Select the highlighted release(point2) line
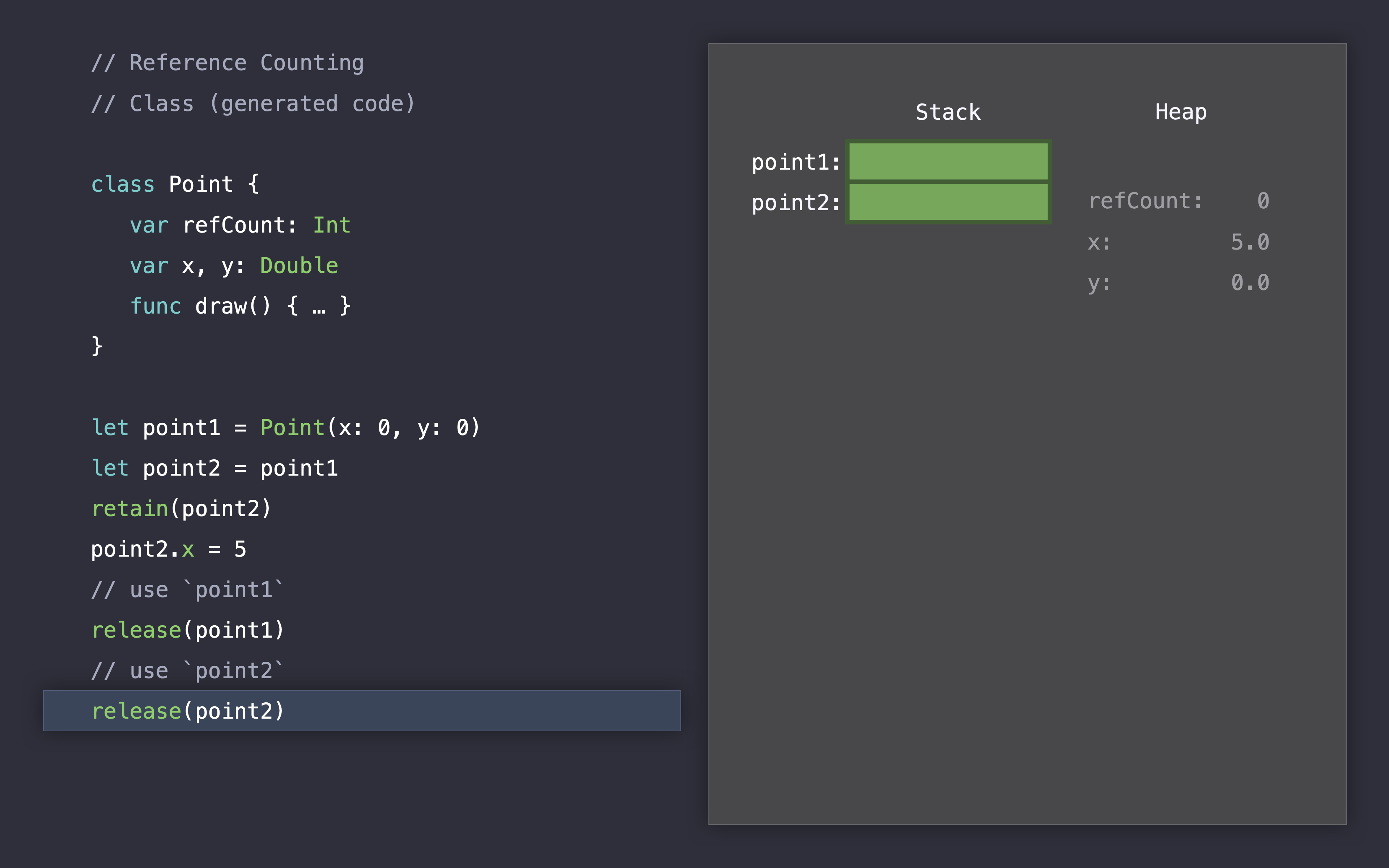Screen dimensions: 1389x868 click(x=362, y=711)
